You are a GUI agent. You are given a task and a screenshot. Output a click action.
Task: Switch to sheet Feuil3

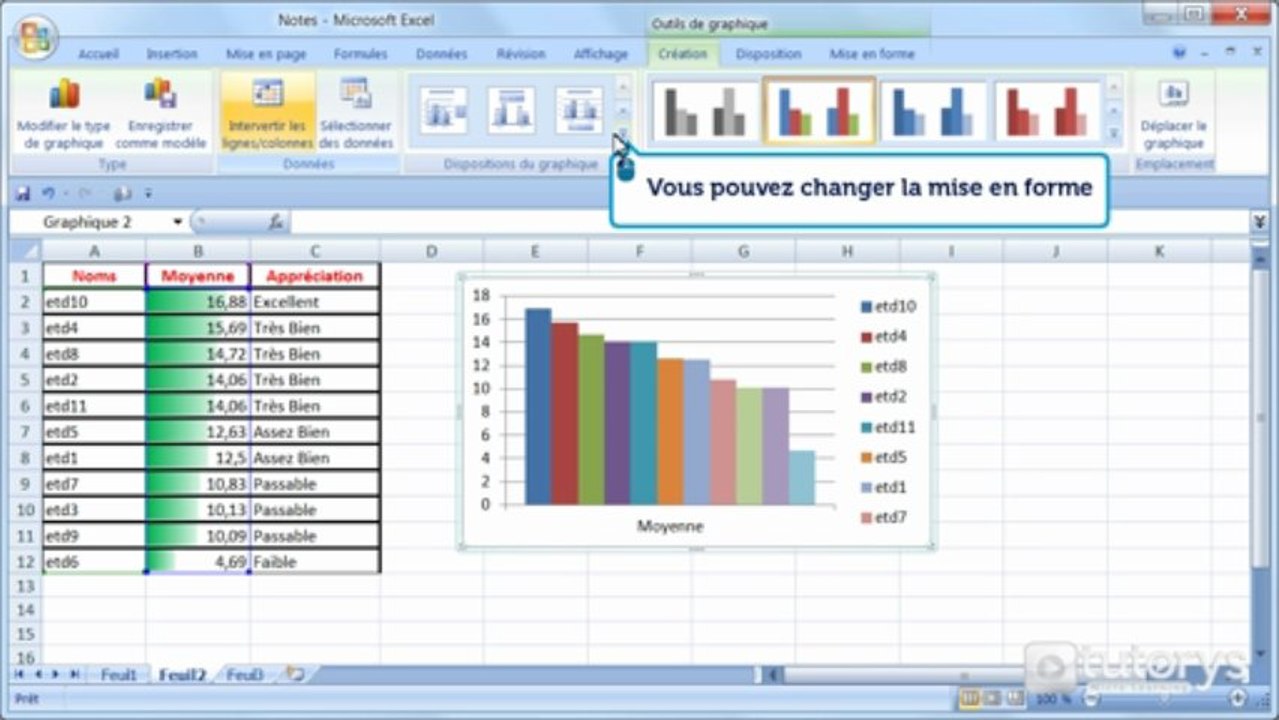click(x=244, y=675)
